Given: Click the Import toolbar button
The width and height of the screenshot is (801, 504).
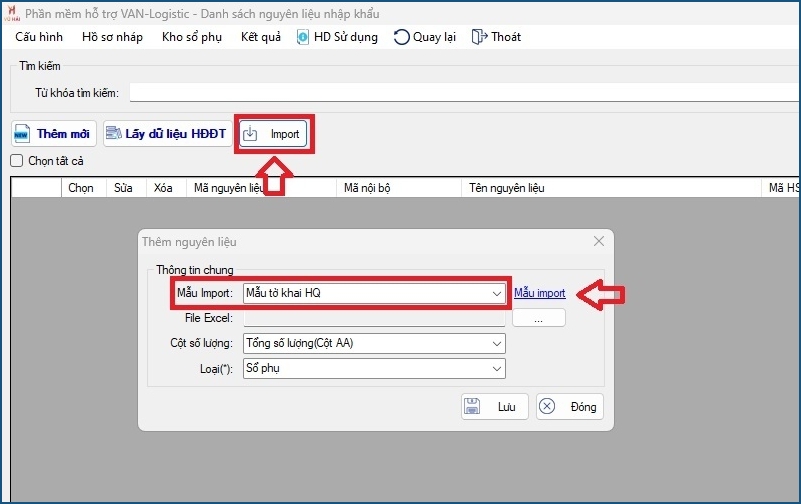Looking at the screenshot, I should (275, 133).
